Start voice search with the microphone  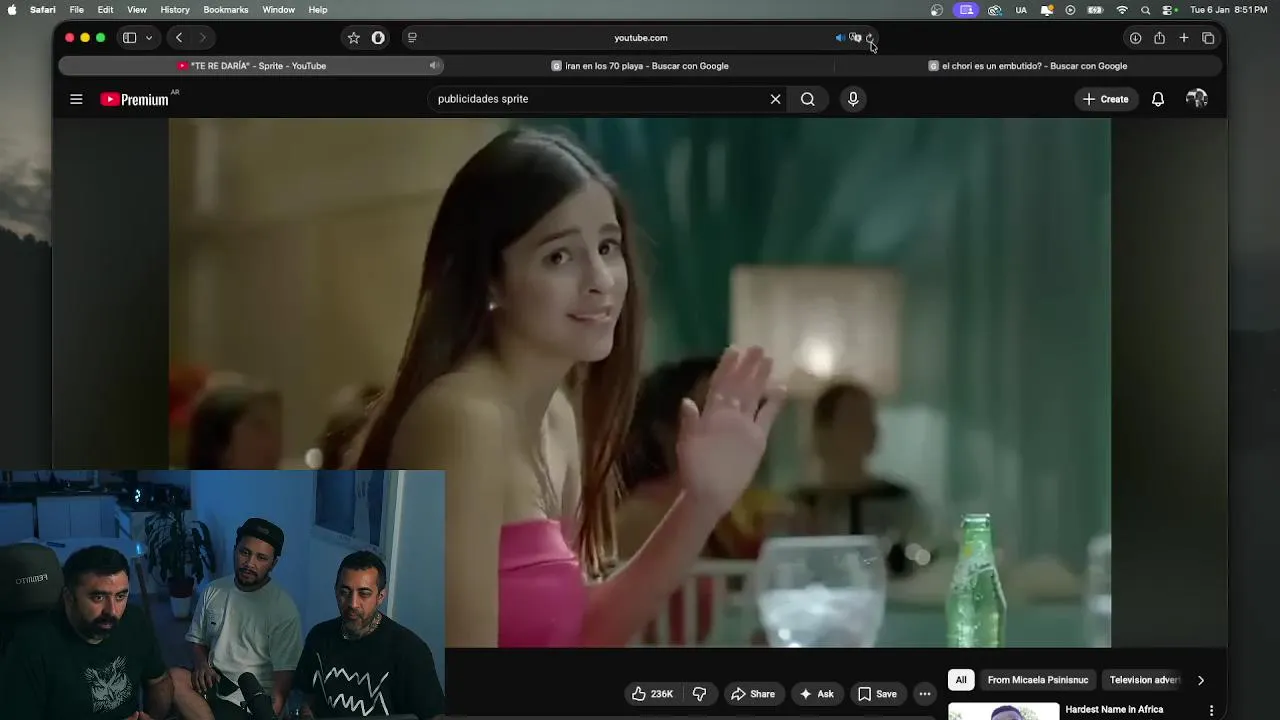click(853, 99)
